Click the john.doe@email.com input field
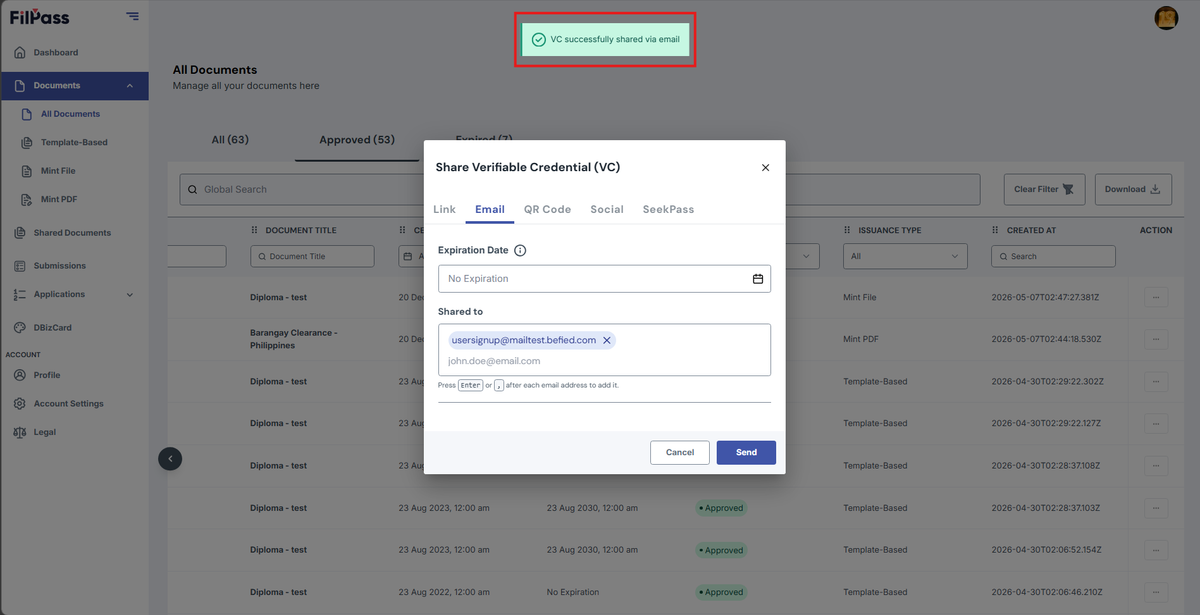This screenshot has height=615, width=1200. 604,361
